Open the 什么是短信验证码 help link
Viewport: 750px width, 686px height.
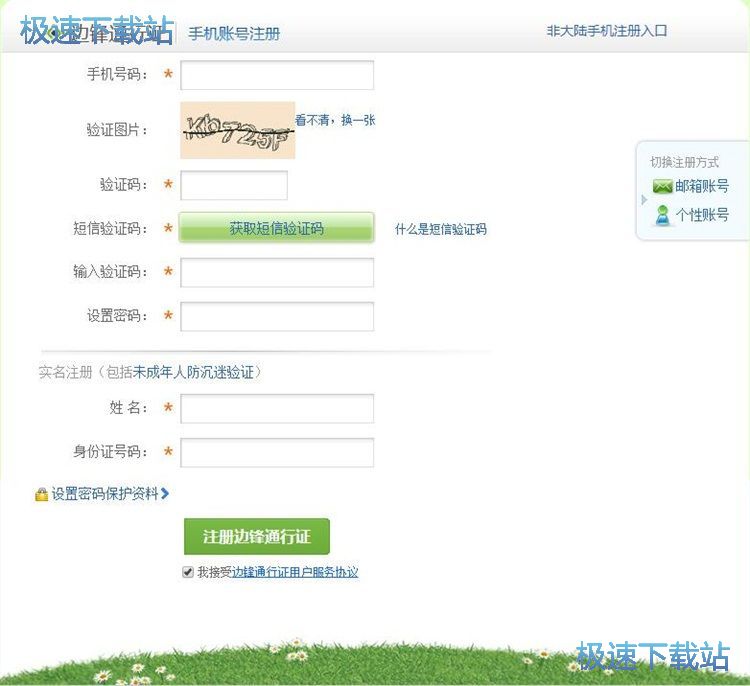pyautogui.click(x=440, y=229)
